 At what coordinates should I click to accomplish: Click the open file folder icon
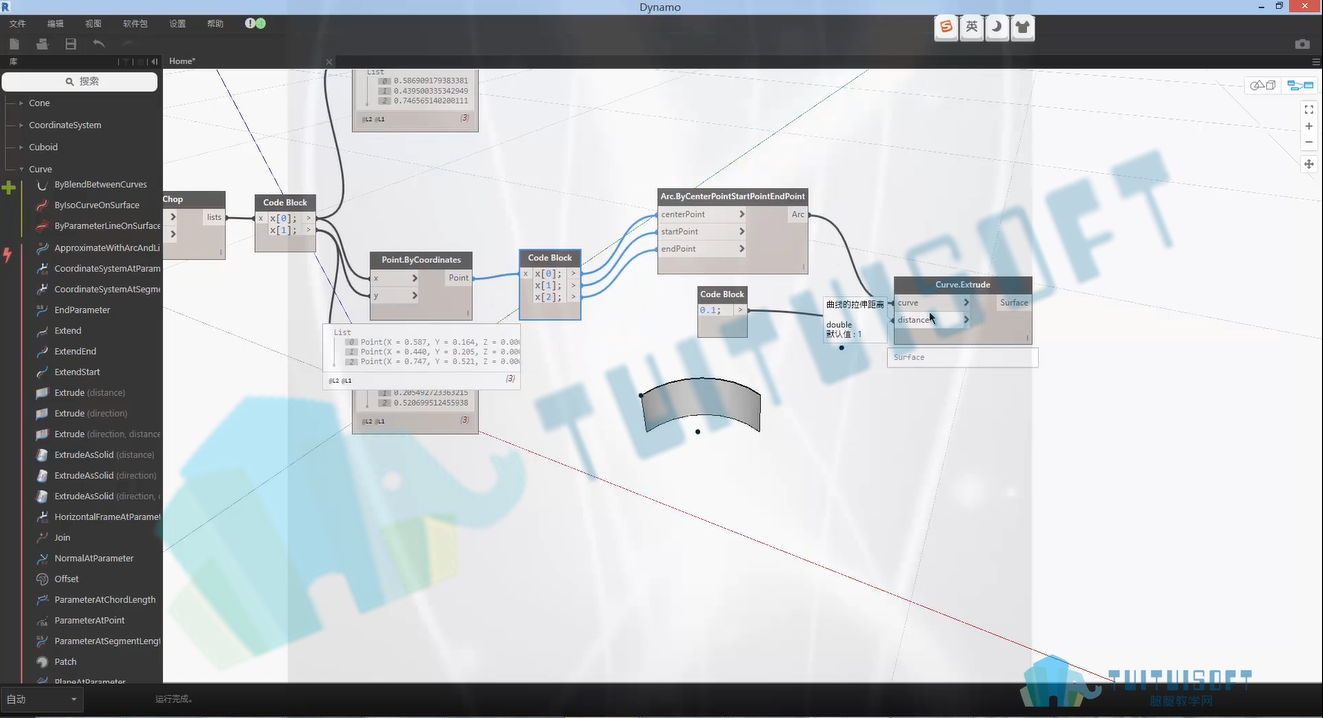42,44
